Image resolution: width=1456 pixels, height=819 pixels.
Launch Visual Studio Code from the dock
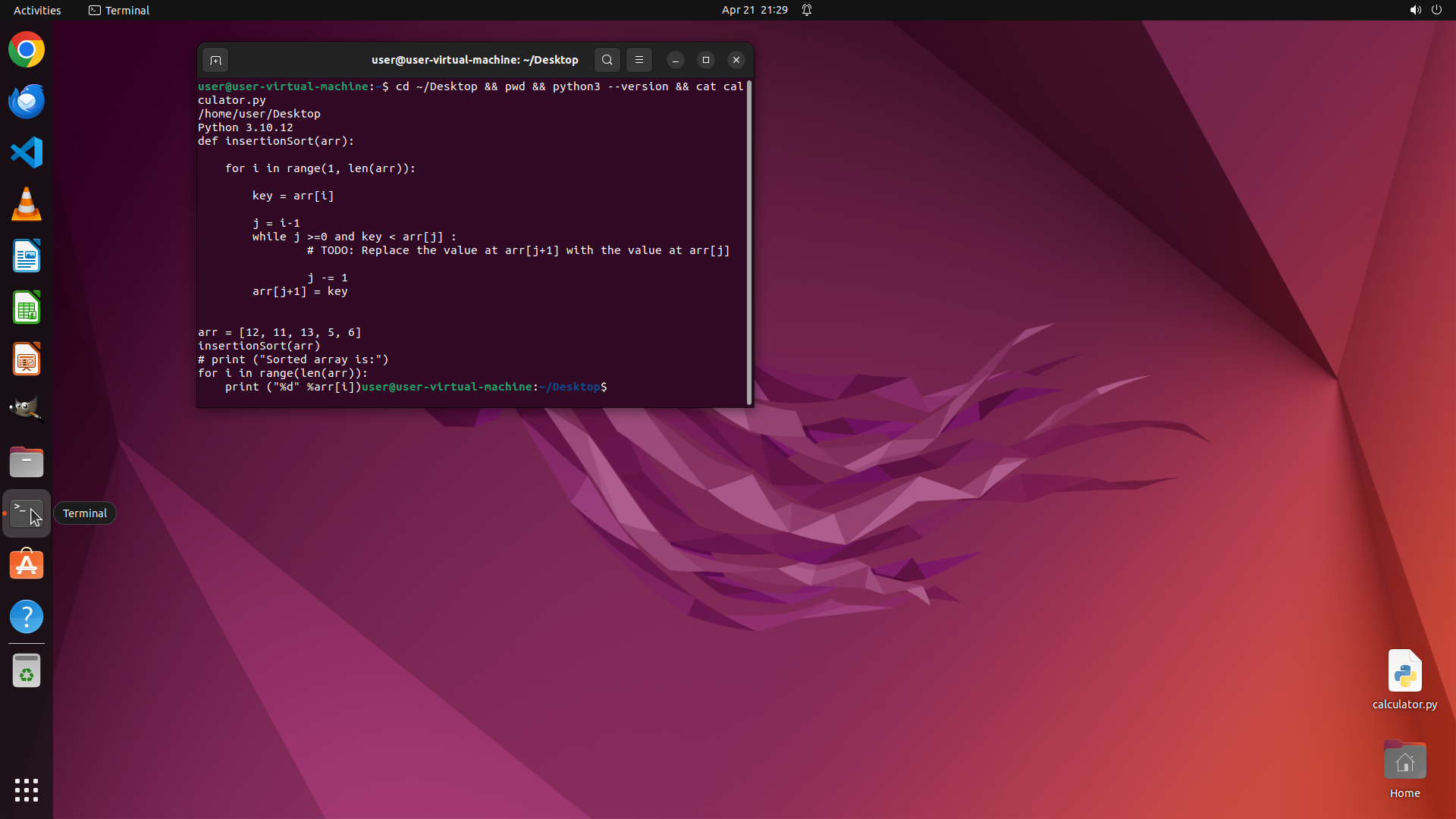[x=27, y=153]
